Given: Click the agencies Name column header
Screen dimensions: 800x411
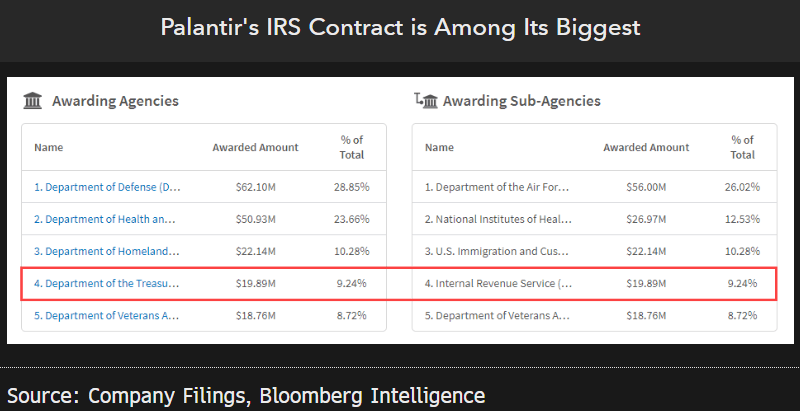Looking at the screenshot, I should (x=49, y=148).
